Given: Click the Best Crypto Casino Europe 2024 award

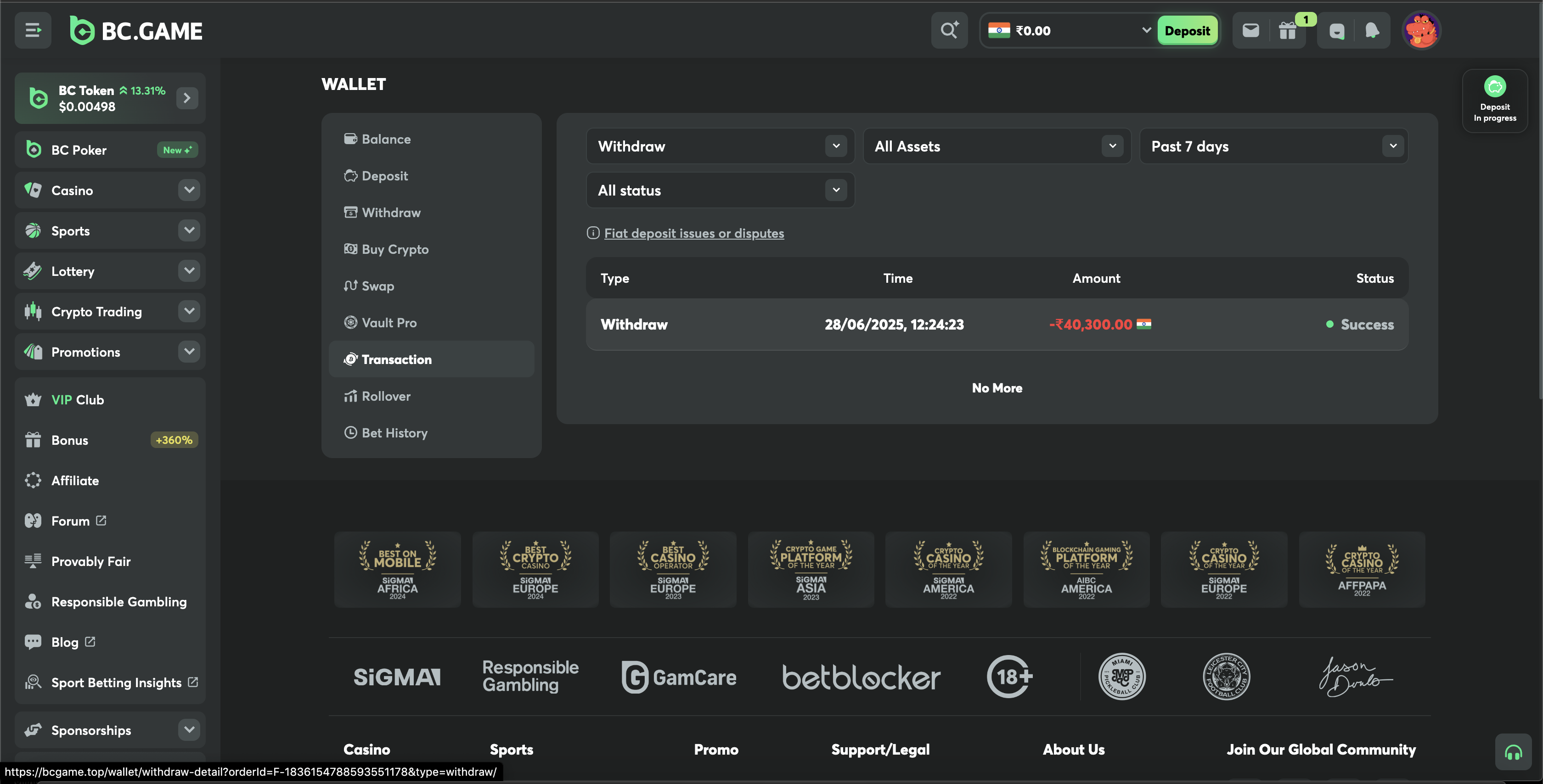Looking at the screenshot, I should (535, 570).
